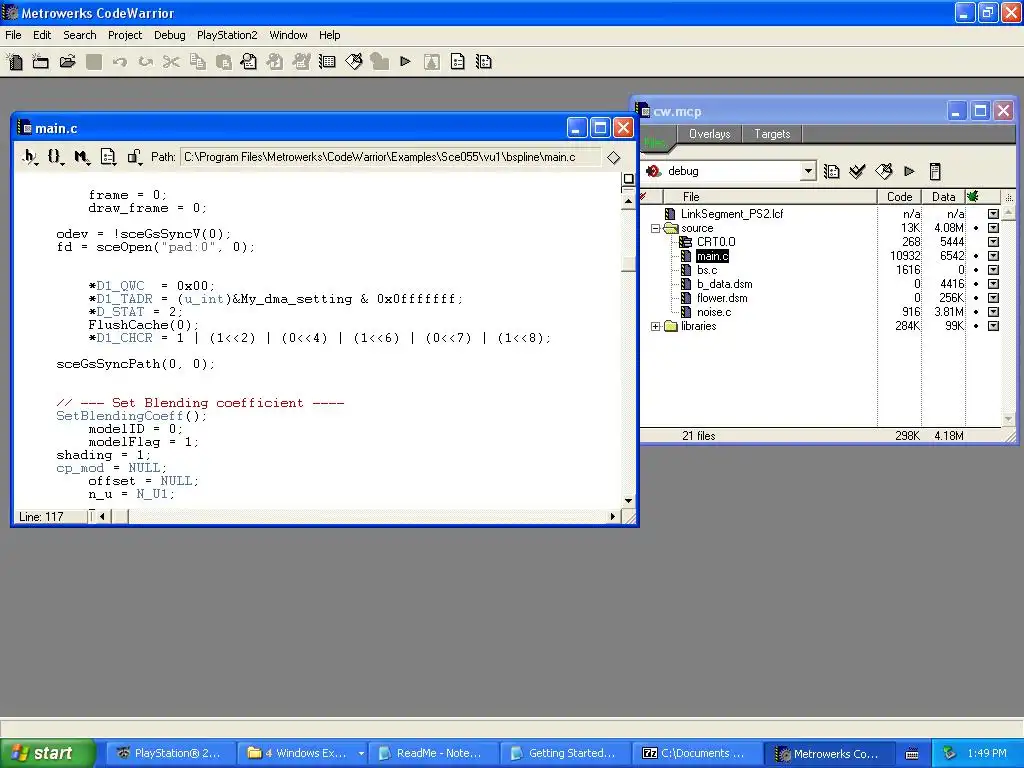This screenshot has height=768, width=1024.
Task: Switch to the Targets tab
Action: (772, 134)
